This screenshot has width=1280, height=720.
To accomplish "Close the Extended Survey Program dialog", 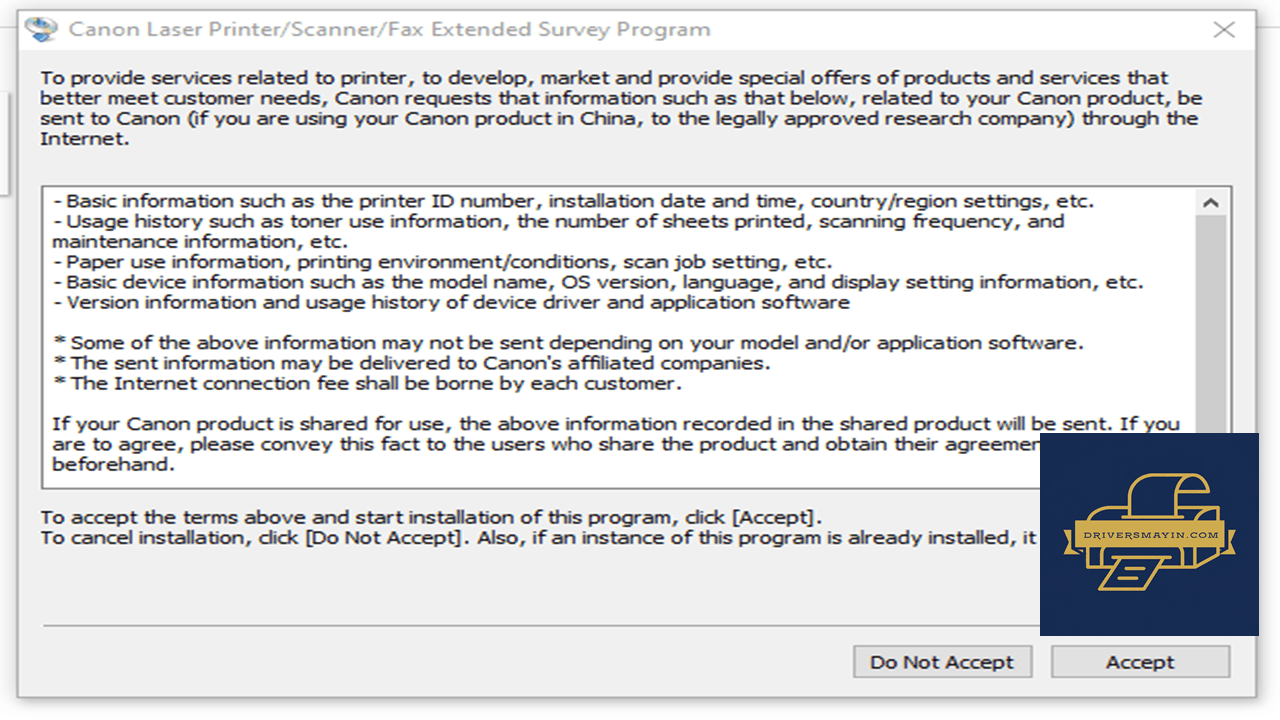I will [x=1224, y=30].
